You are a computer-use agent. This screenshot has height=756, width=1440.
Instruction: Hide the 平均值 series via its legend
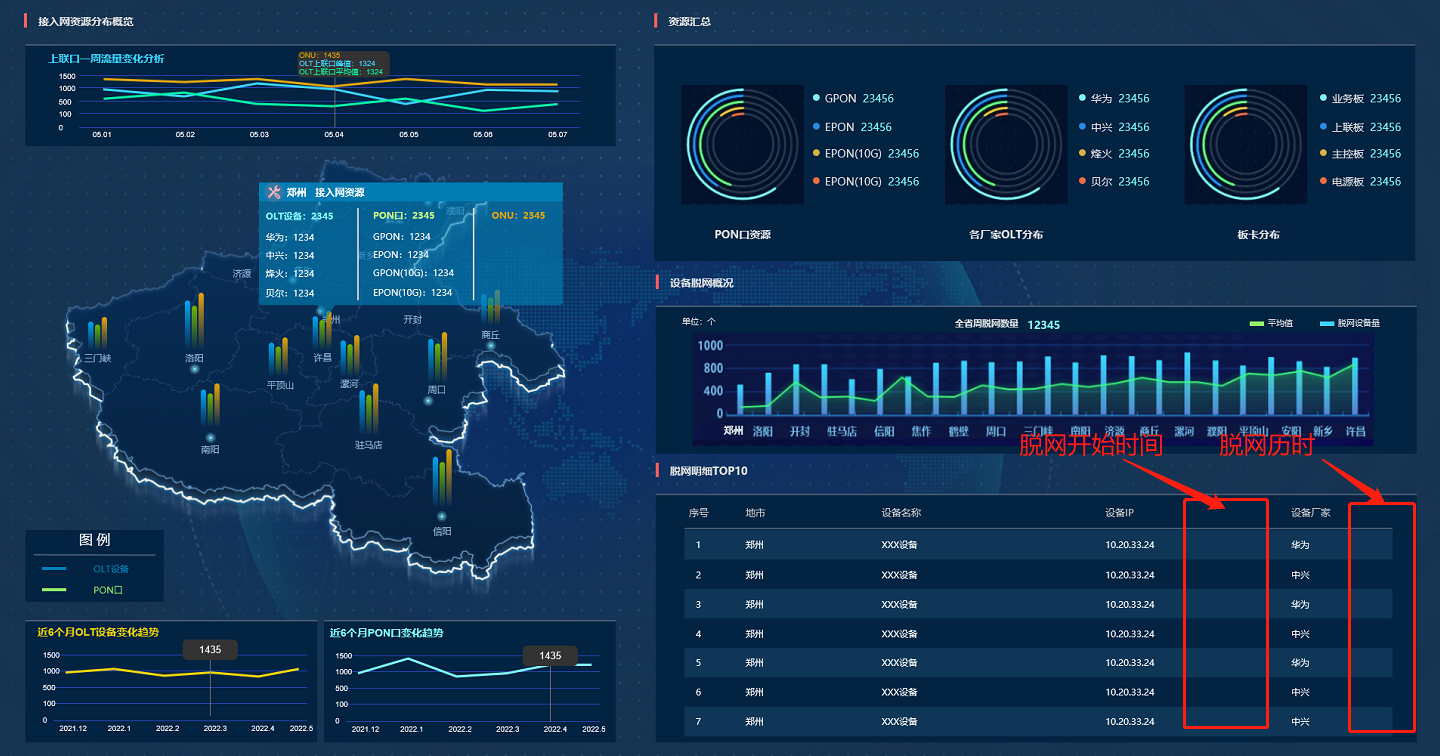(1271, 323)
